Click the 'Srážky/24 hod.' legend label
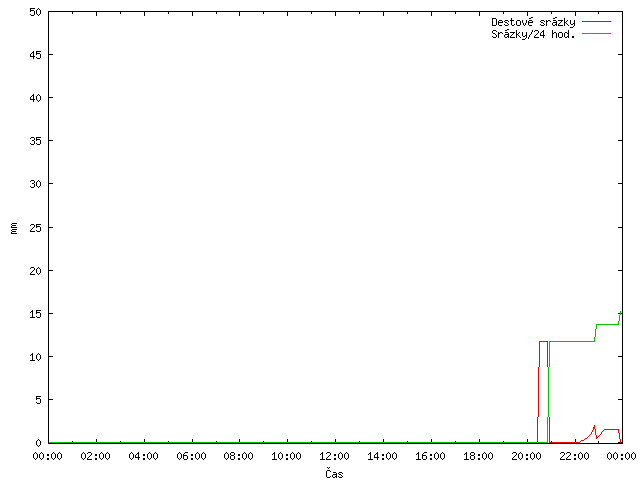The image size is (640, 480). click(x=533, y=34)
